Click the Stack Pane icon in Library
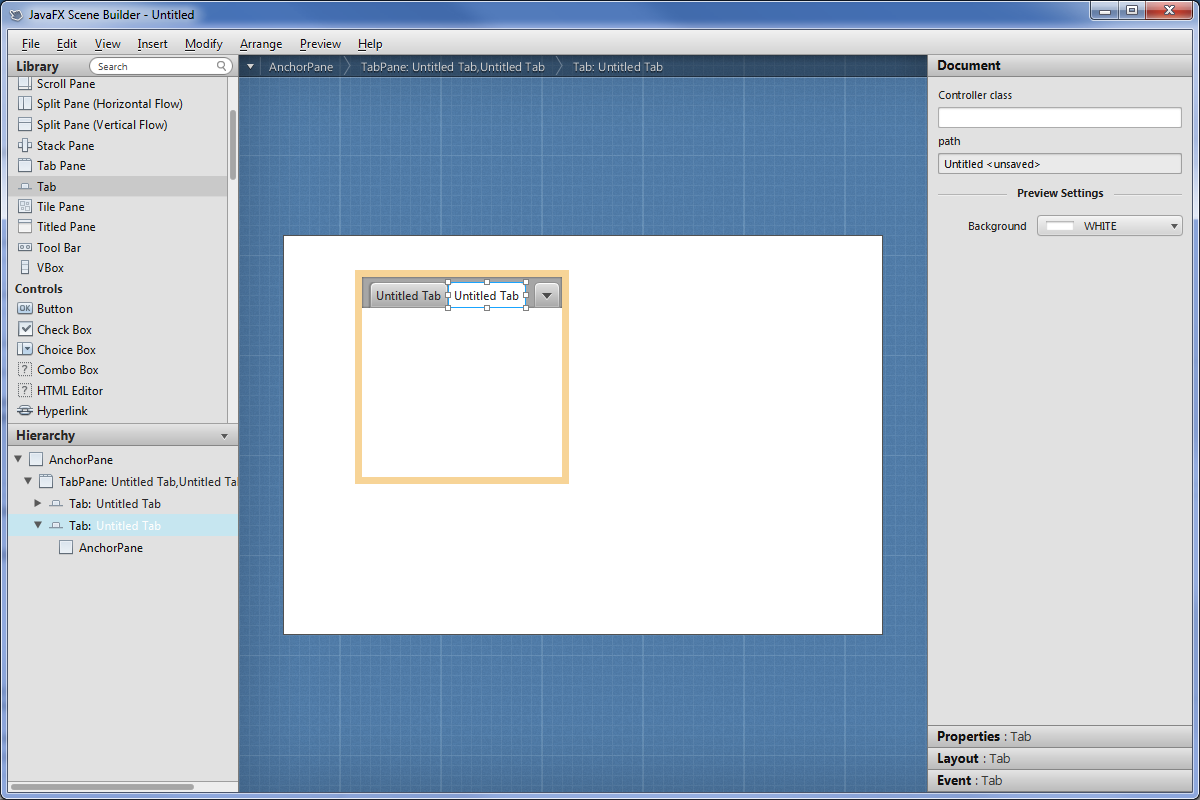Image resolution: width=1200 pixels, height=800 pixels. pos(25,146)
